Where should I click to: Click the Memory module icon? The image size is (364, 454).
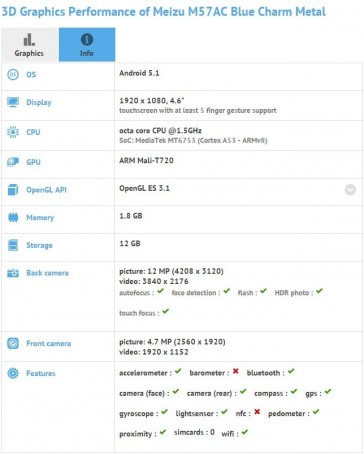[x=13, y=217]
